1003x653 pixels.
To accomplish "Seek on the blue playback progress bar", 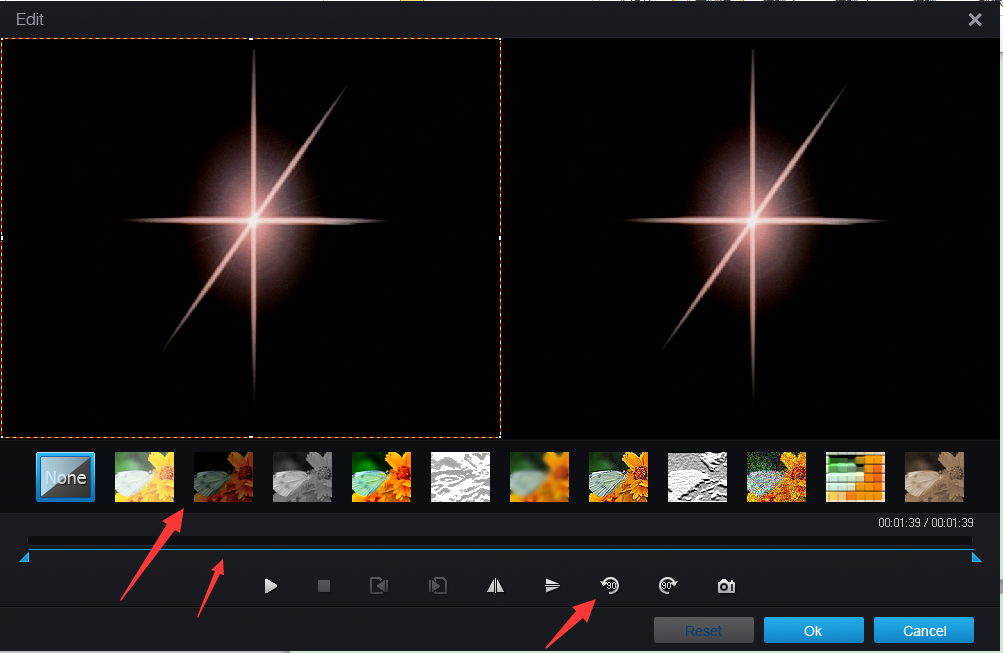I will click(500, 549).
